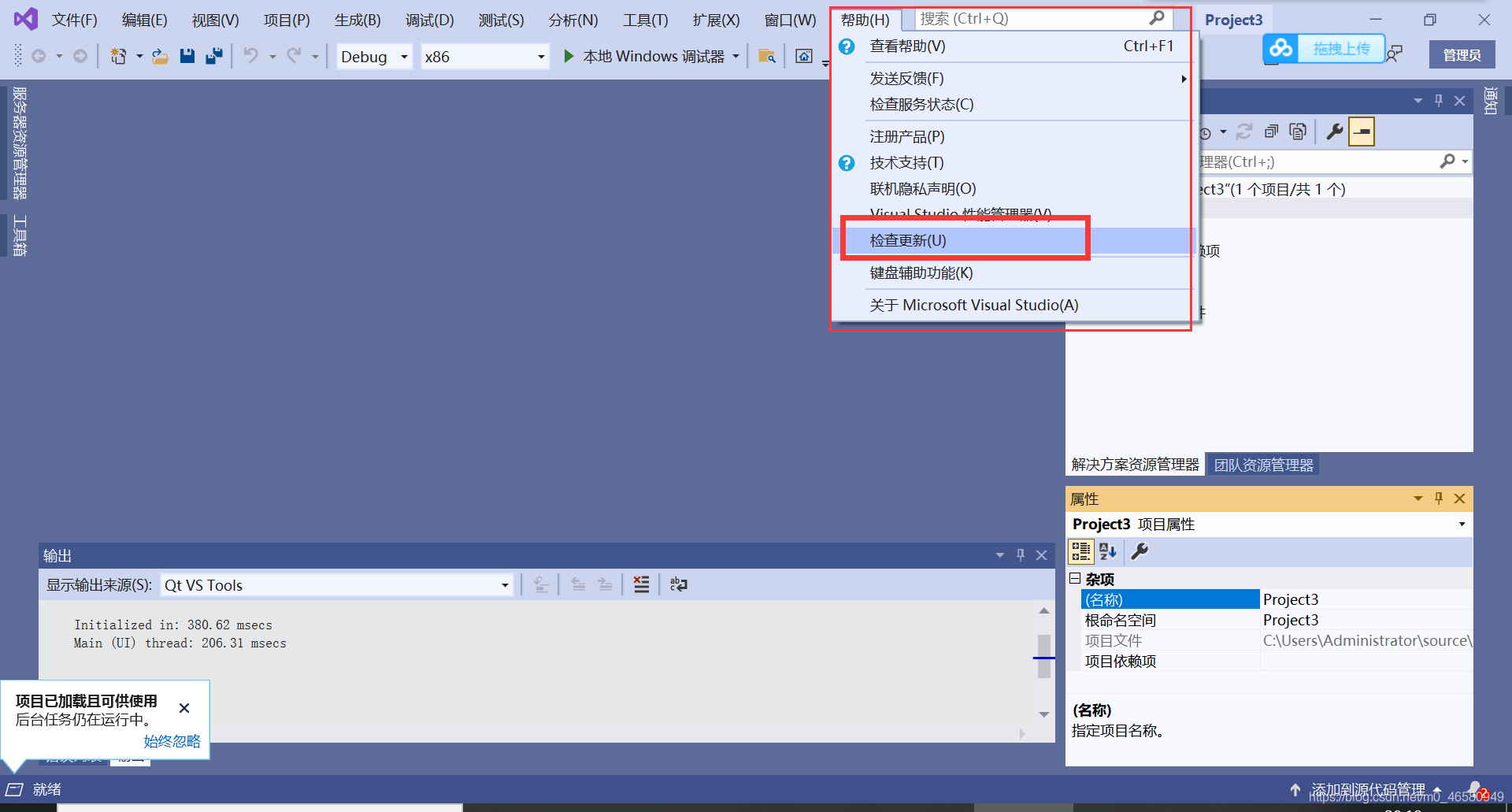1512x812 pixels.
Task: Click the navigate forward arrow
Action: (80, 56)
